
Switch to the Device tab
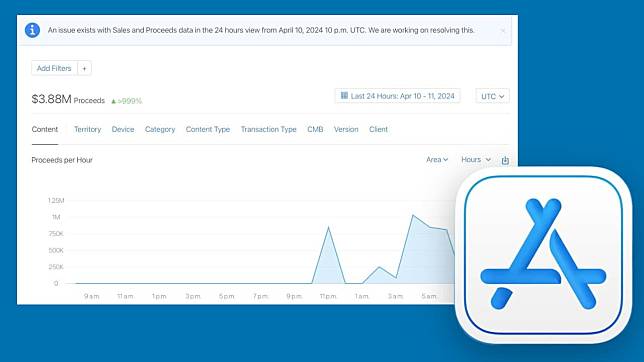point(123,129)
